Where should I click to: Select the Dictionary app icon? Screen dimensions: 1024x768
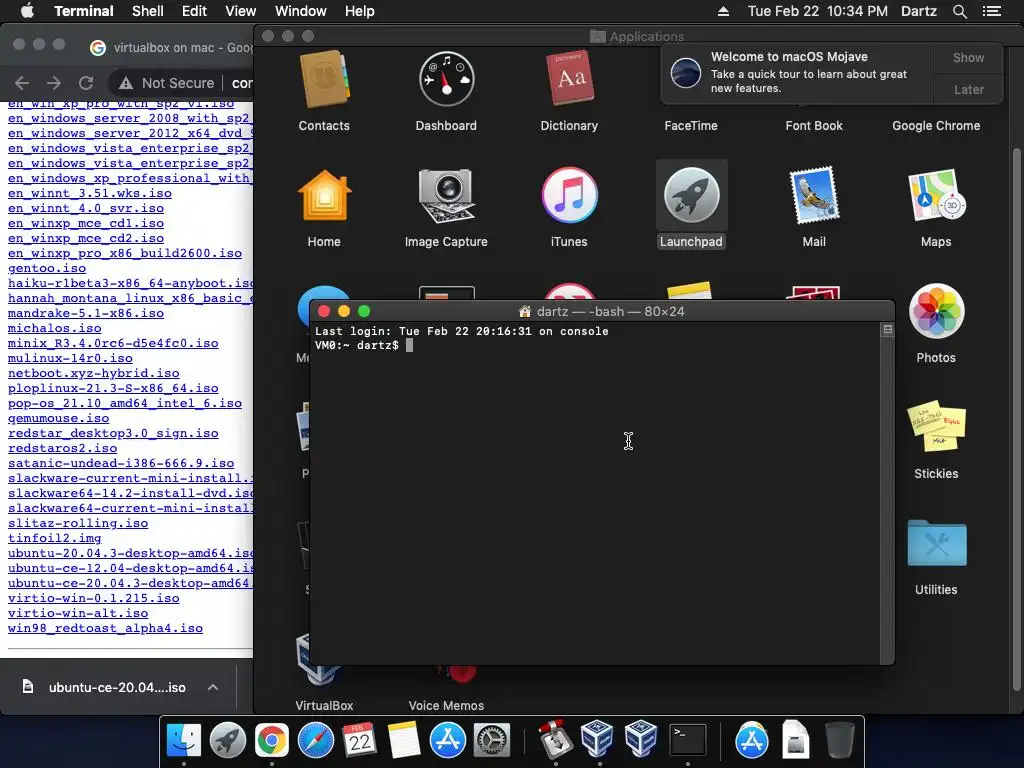[x=569, y=78]
